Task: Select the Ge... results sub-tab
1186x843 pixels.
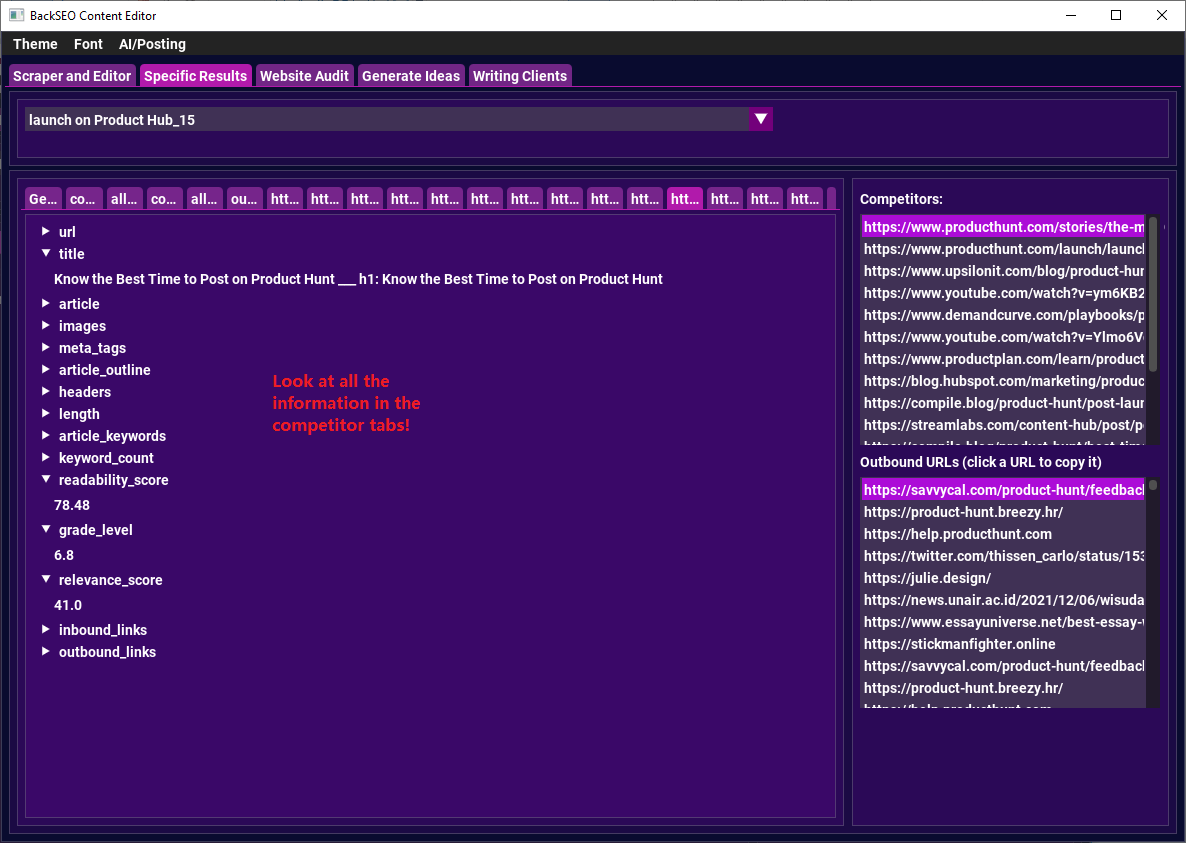Action: (43, 199)
